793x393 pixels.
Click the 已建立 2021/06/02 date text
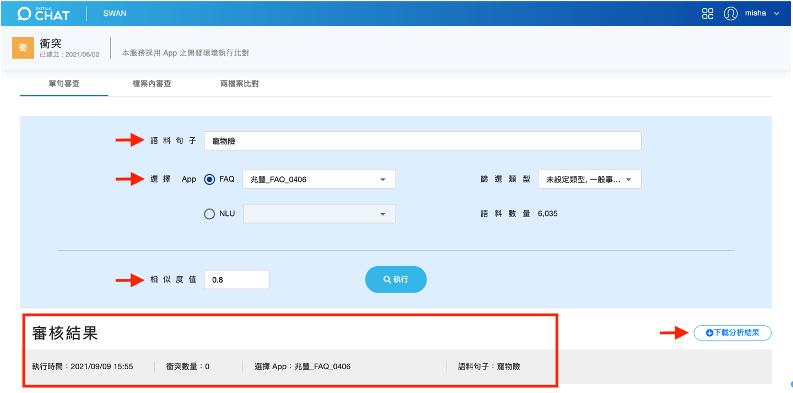coord(69,54)
